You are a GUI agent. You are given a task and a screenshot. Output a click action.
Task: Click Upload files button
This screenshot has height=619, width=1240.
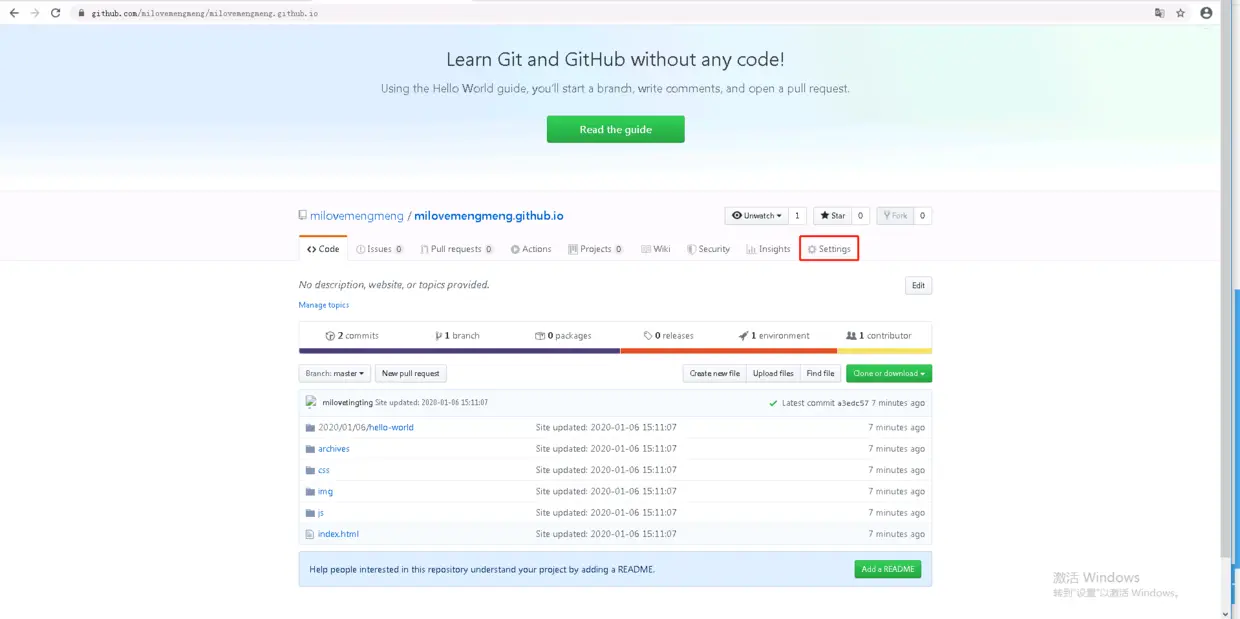(x=773, y=373)
